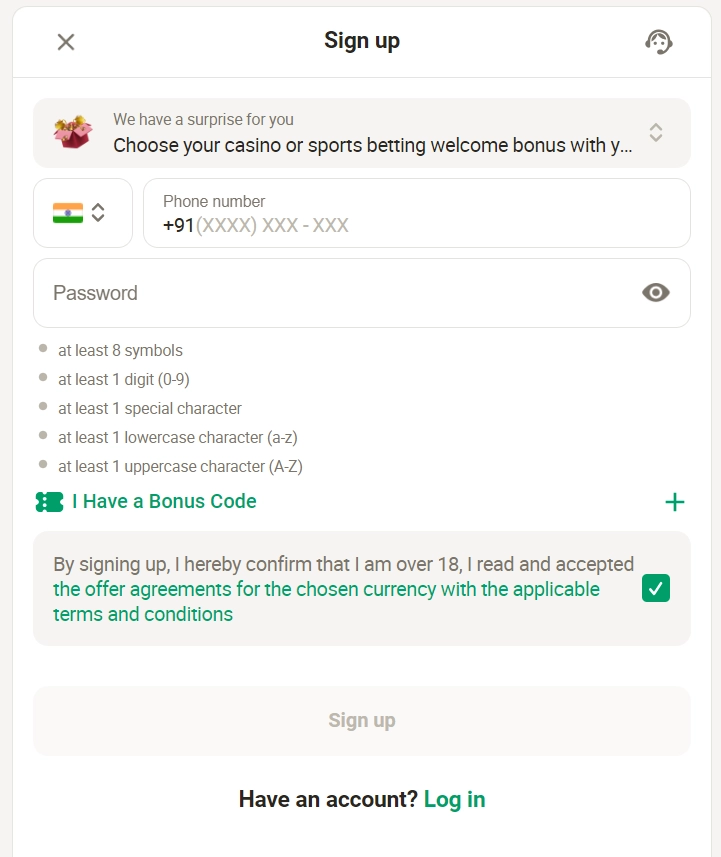Screen dimensions: 721x857
Task: Click the Sign up button
Action: coord(362,720)
